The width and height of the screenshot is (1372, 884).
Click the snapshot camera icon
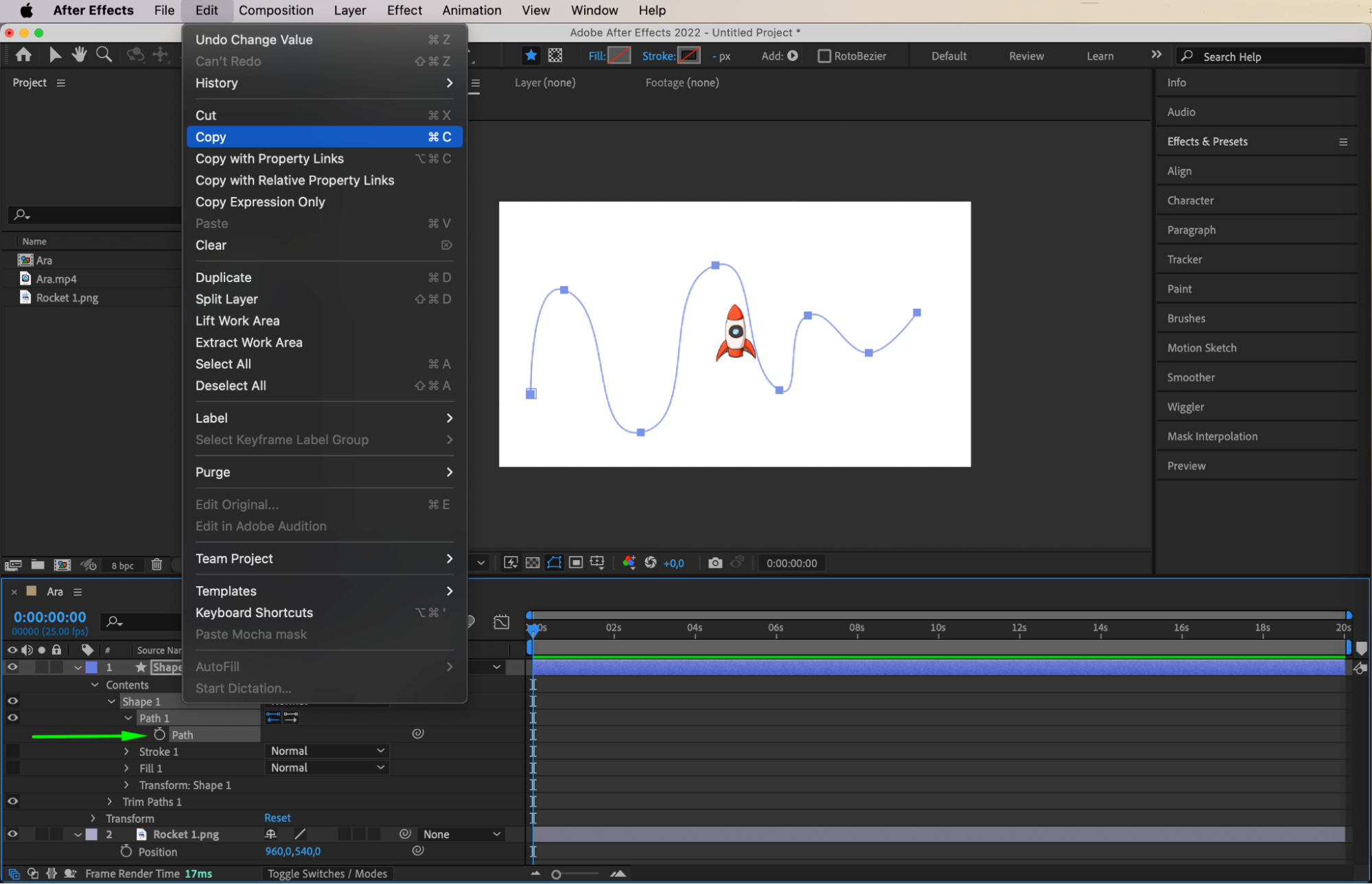(x=715, y=563)
